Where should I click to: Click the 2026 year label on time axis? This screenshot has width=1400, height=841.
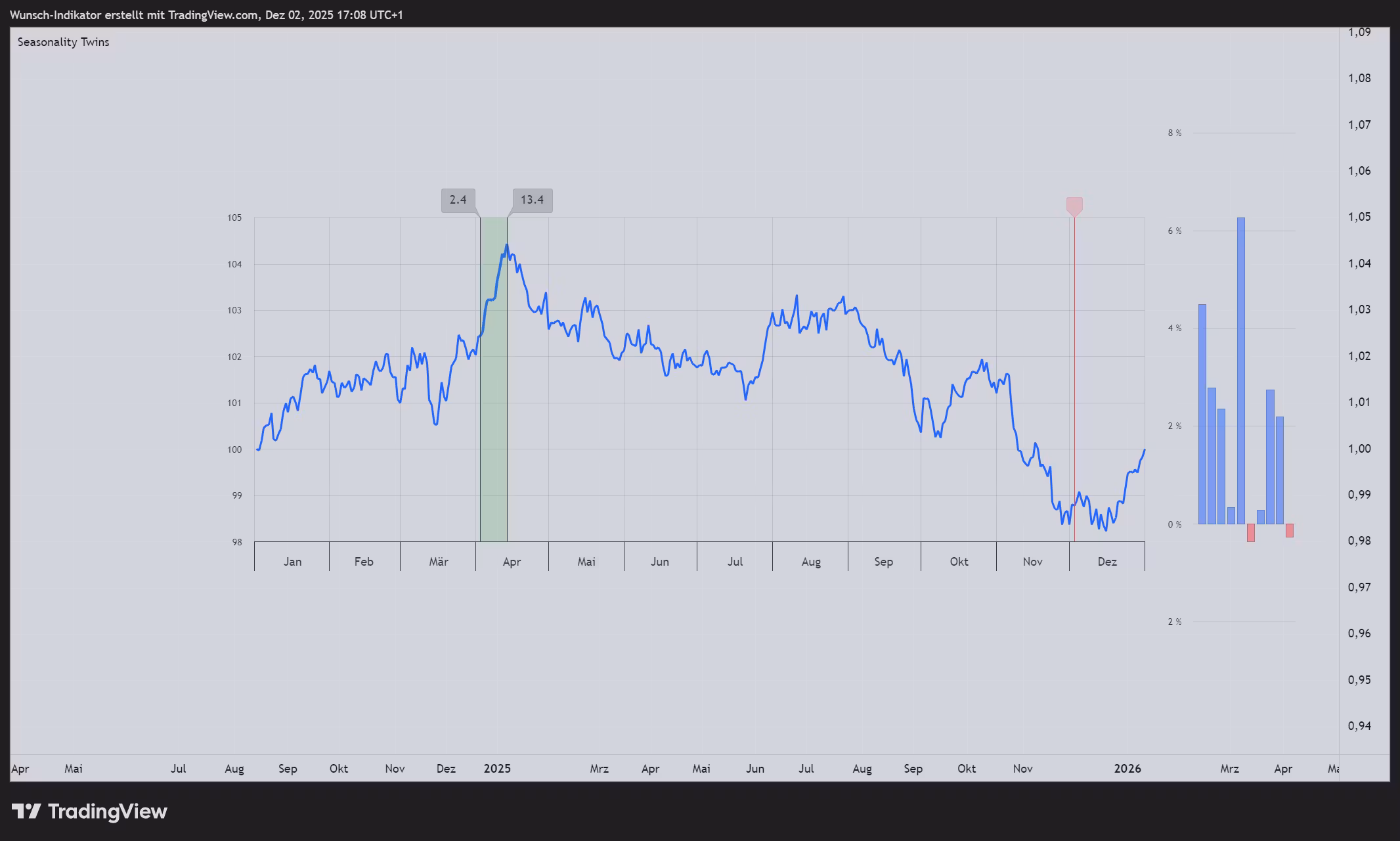point(1127,769)
